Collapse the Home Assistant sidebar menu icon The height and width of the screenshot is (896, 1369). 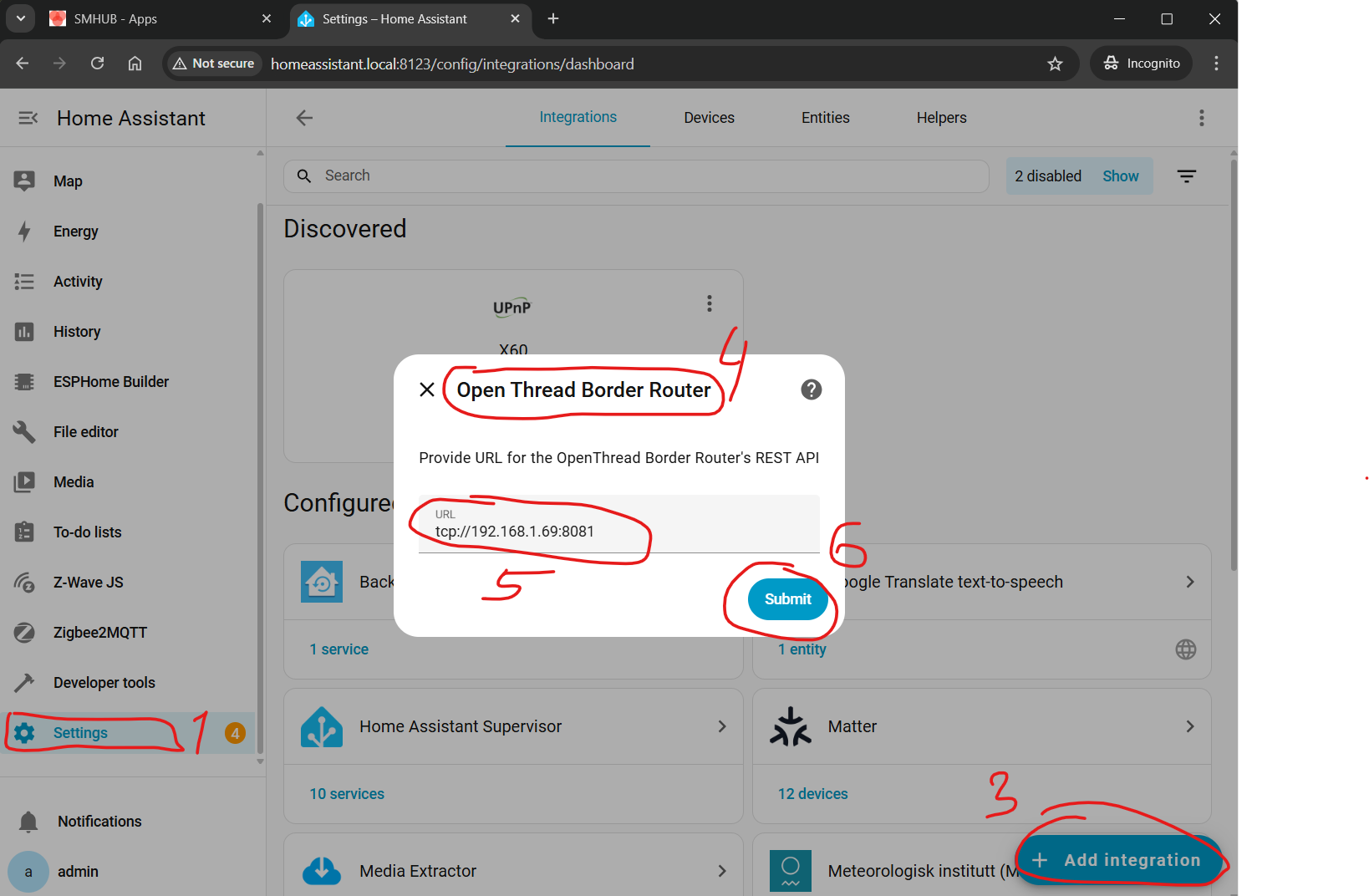pyautogui.click(x=28, y=118)
